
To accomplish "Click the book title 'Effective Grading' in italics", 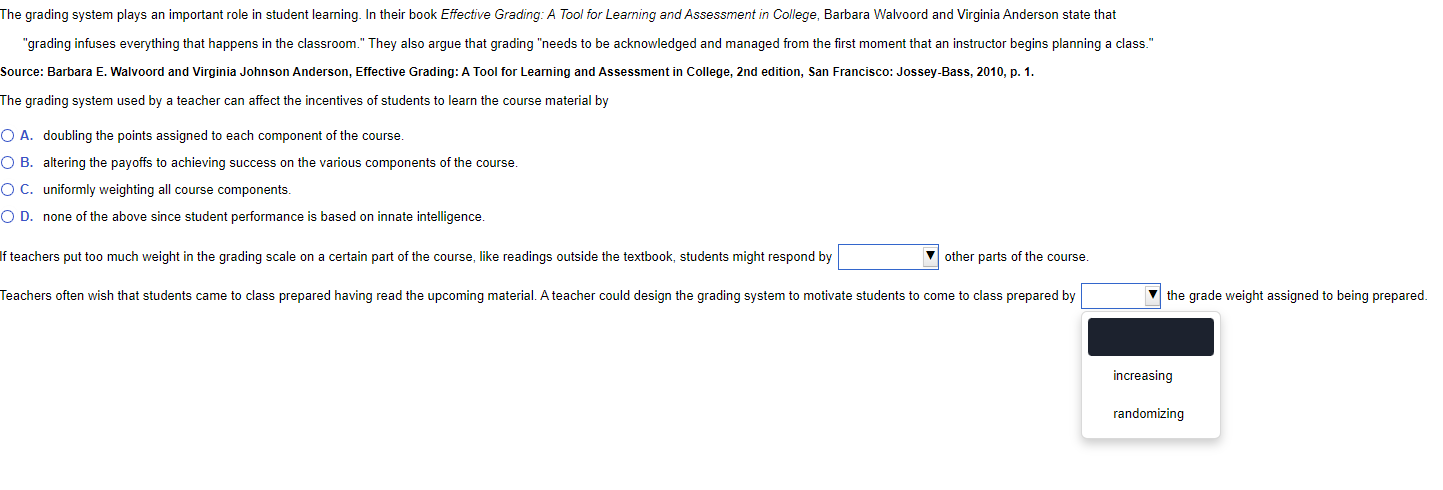I will click(629, 15).
